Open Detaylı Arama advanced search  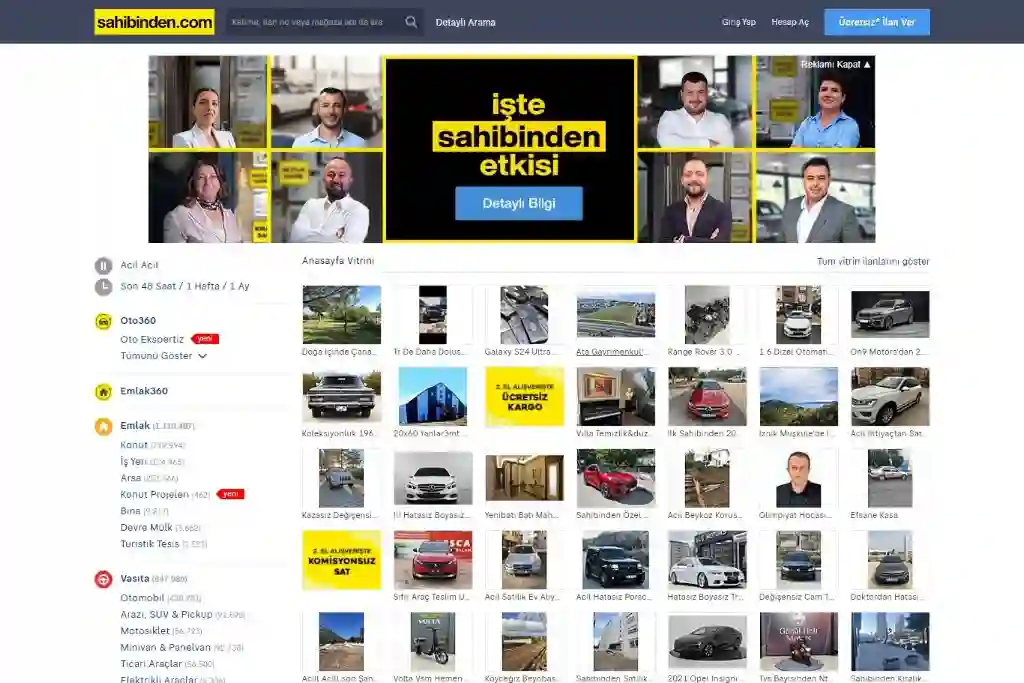pos(465,22)
